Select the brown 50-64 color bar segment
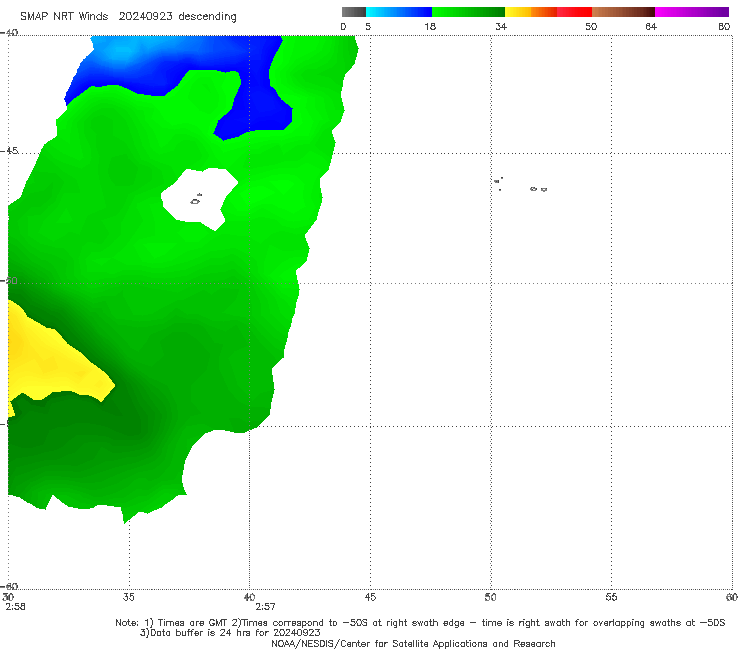Image resolution: width=740 pixels, height=650 pixels. click(x=623, y=12)
